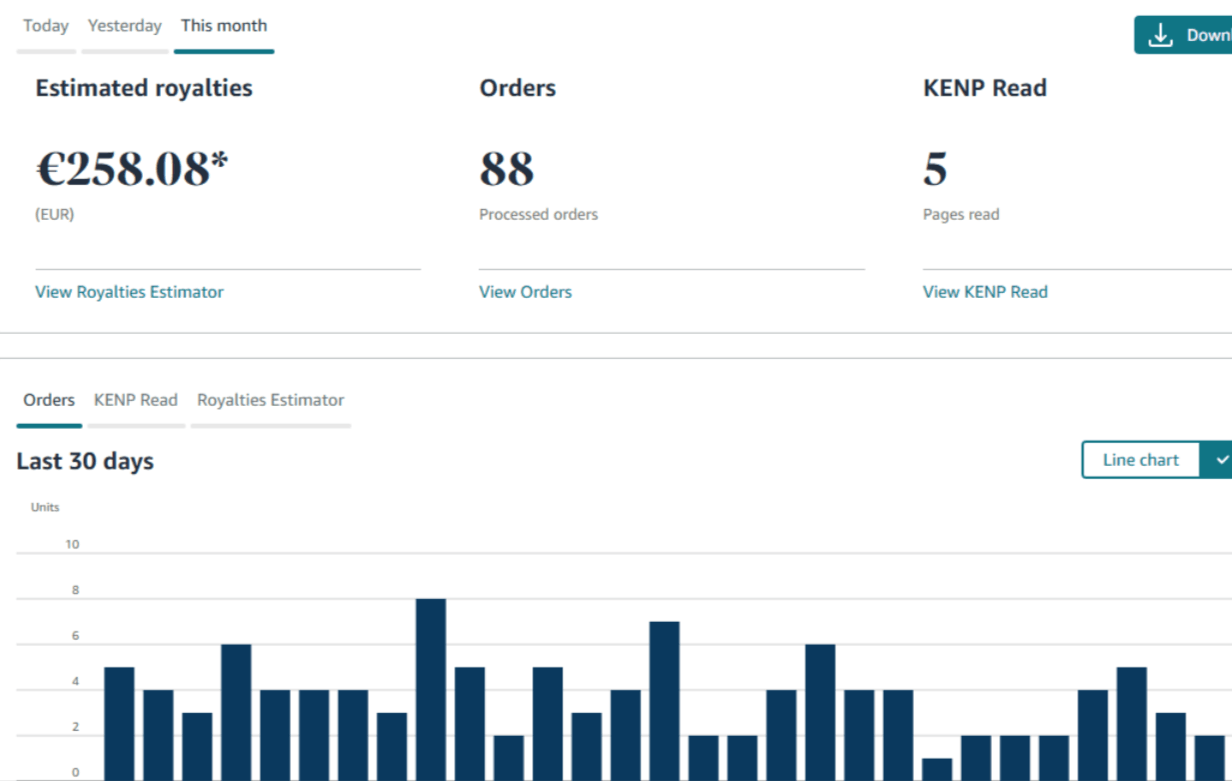
Task: Switch to the Yesterday tab
Action: 125,26
